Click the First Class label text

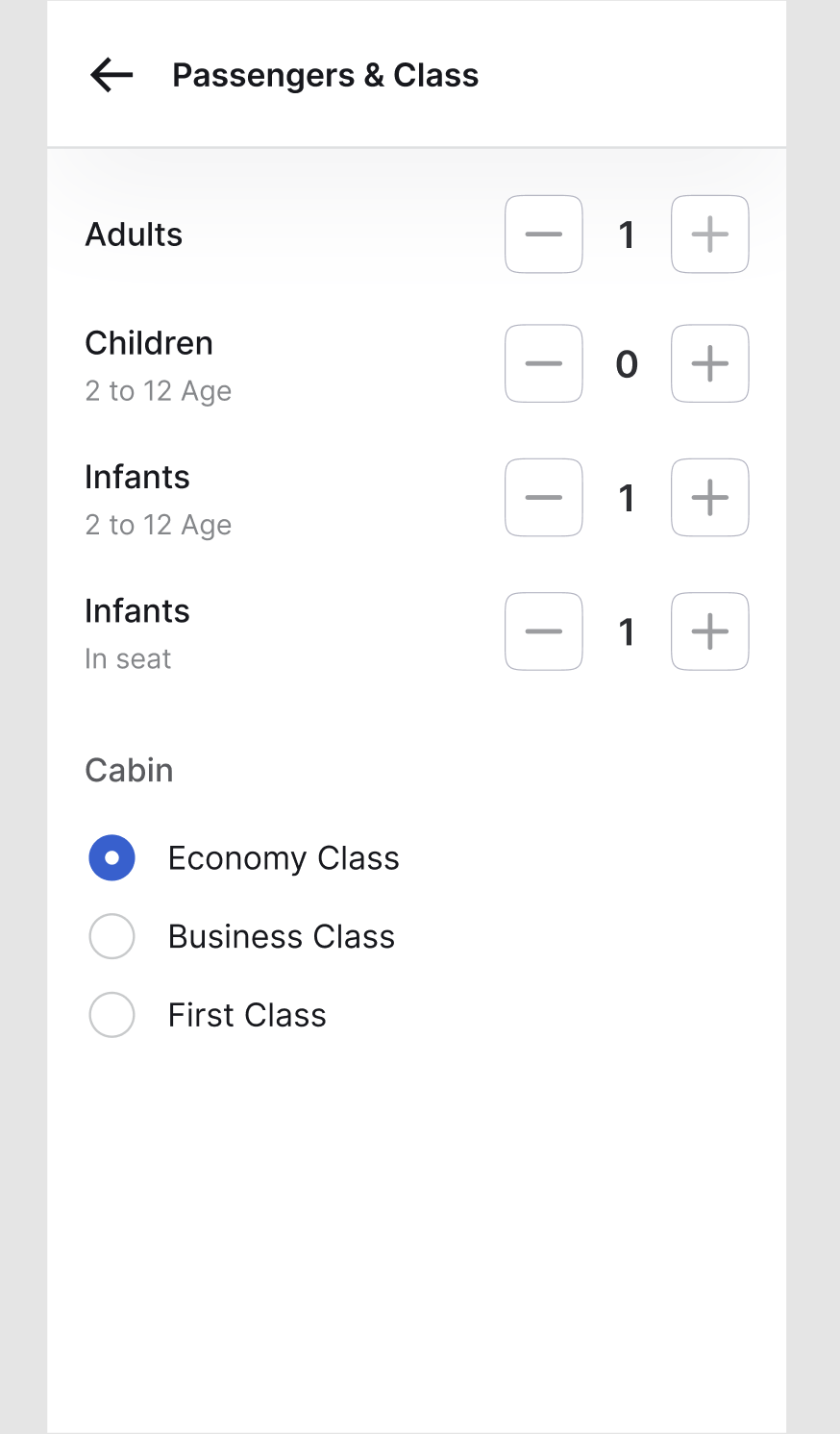247,1015
